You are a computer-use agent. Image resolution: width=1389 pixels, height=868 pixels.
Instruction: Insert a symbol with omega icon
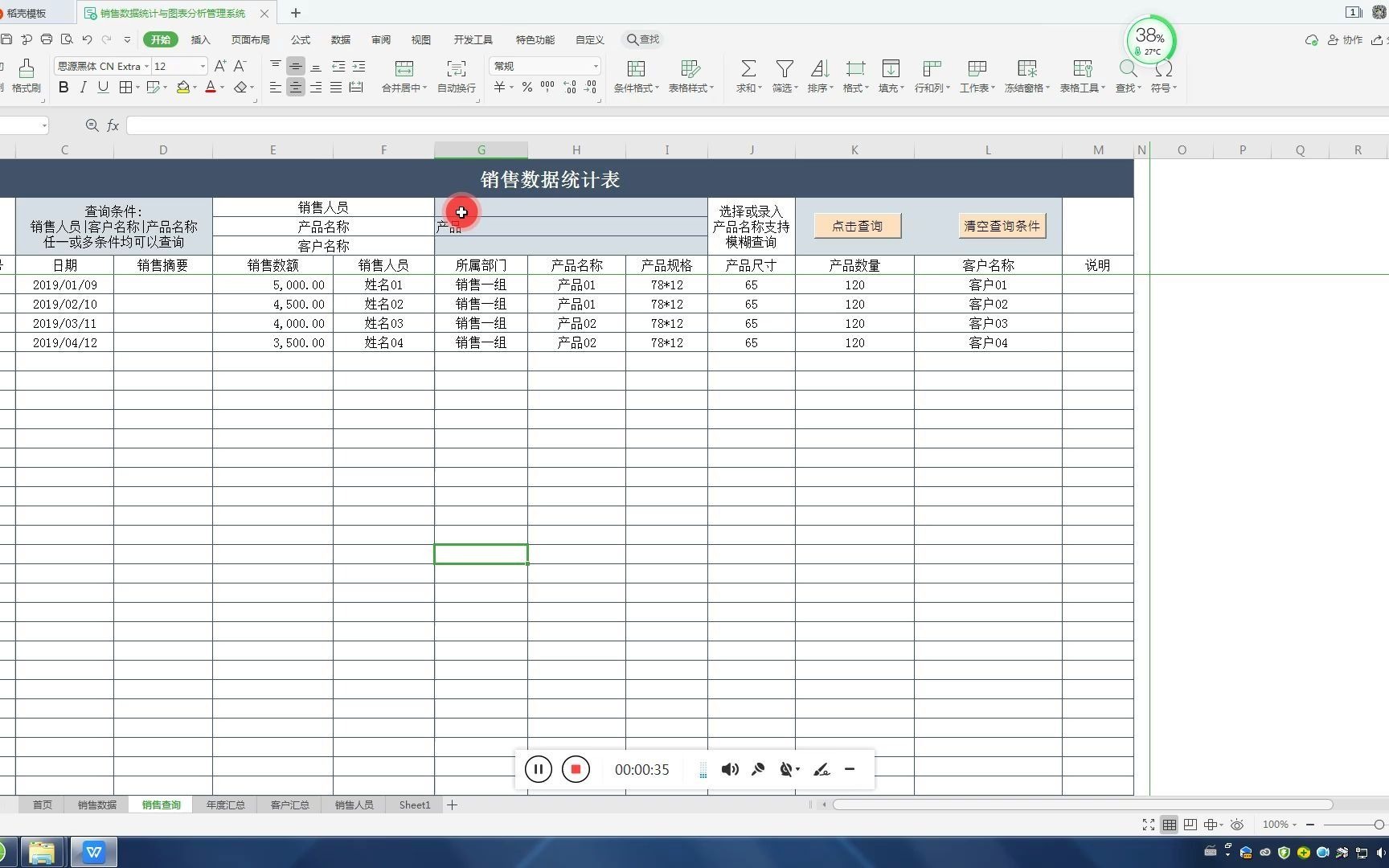[1163, 69]
